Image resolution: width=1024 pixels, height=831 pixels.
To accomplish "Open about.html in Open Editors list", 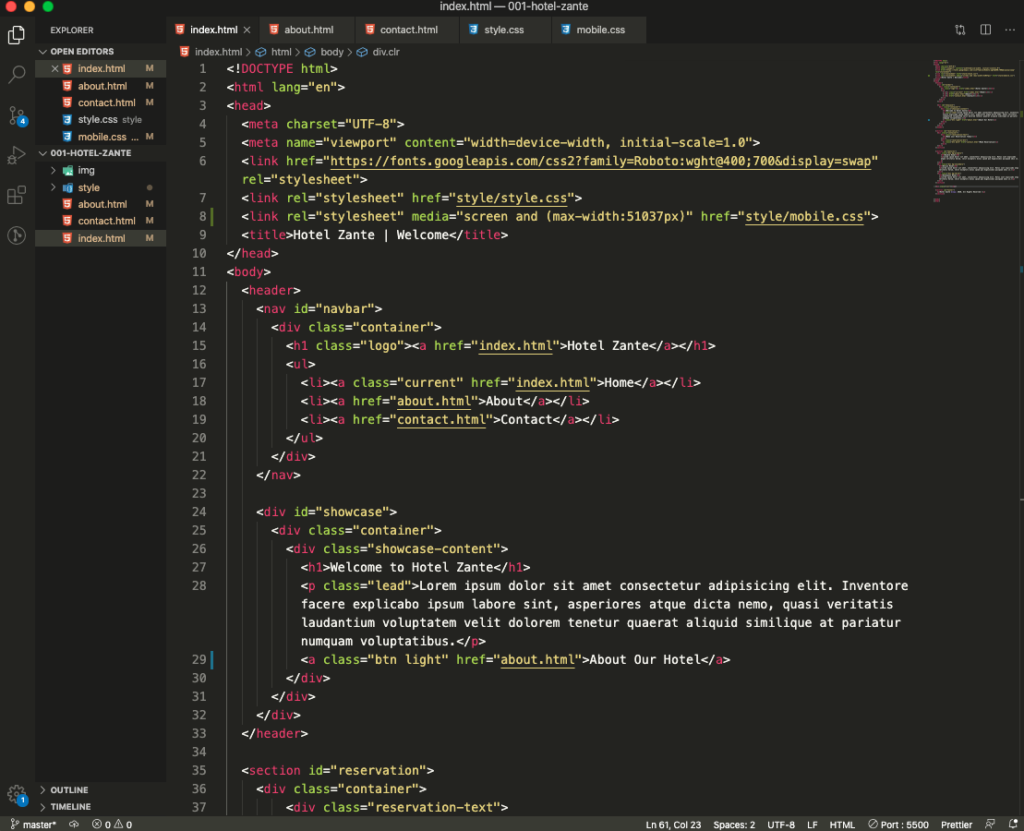I will tap(102, 86).
